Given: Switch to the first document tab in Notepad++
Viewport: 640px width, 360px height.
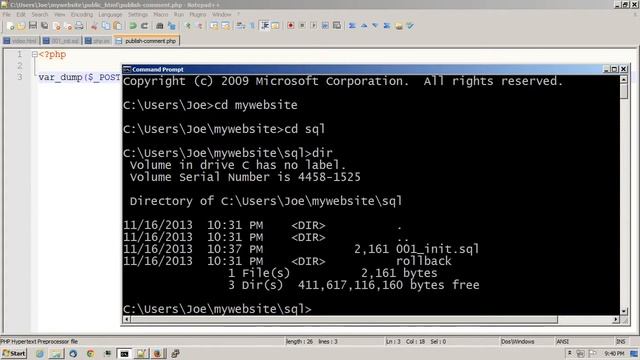Looking at the screenshot, I should [20, 41].
